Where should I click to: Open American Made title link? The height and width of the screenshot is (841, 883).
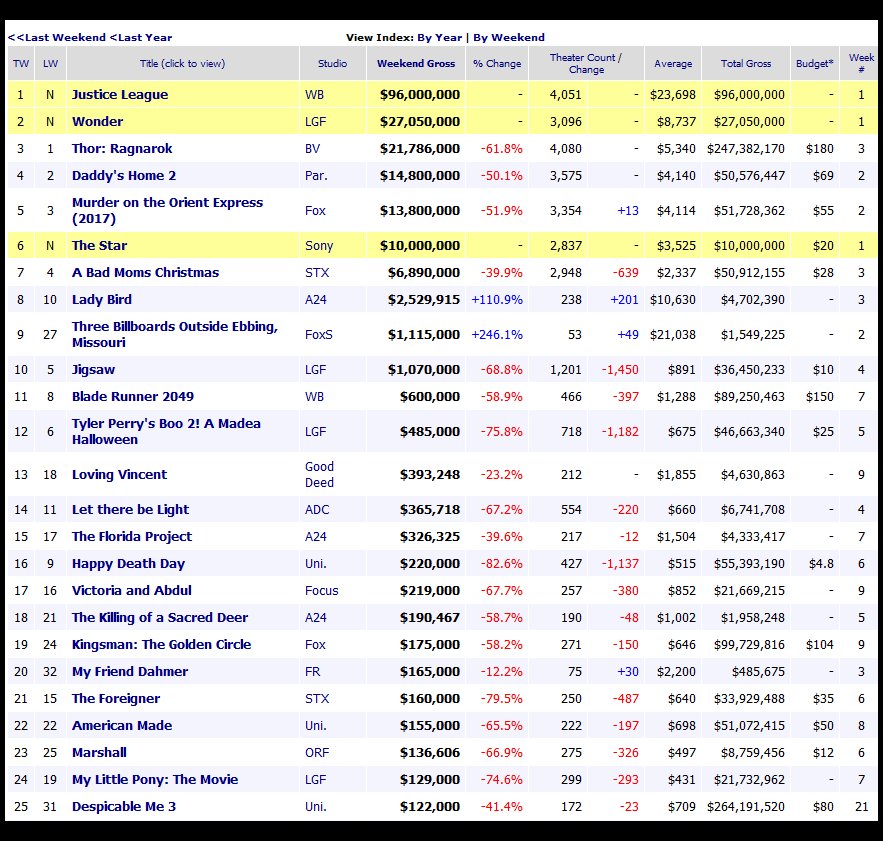pos(122,726)
